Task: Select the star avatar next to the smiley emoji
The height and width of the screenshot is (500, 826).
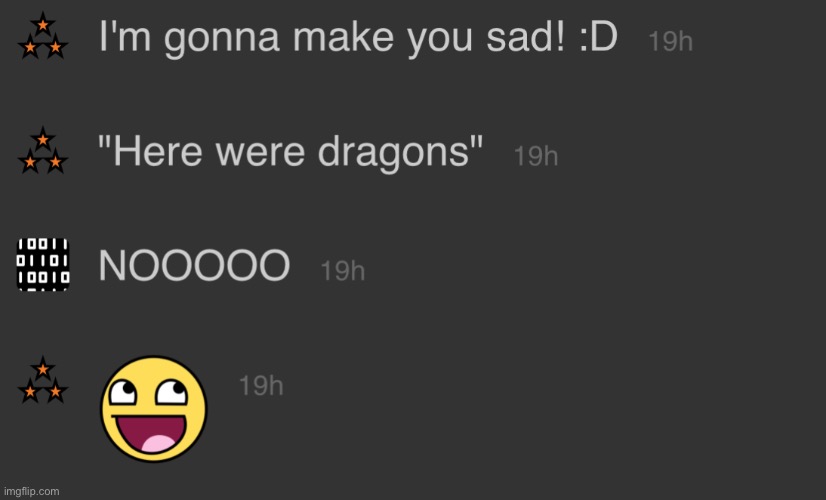Action: tap(43, 380)
